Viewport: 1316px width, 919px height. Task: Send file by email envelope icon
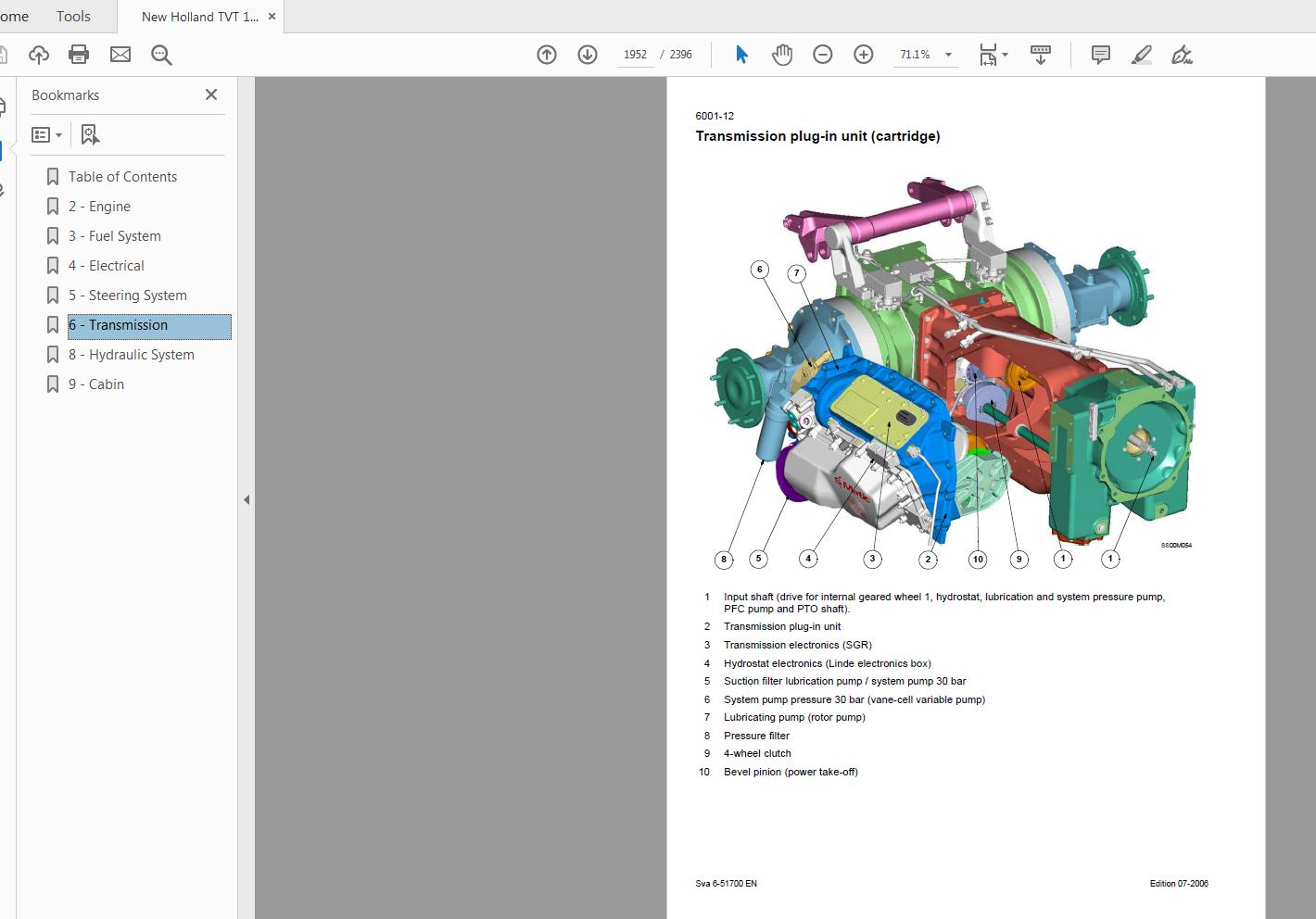tap(120, 55)
